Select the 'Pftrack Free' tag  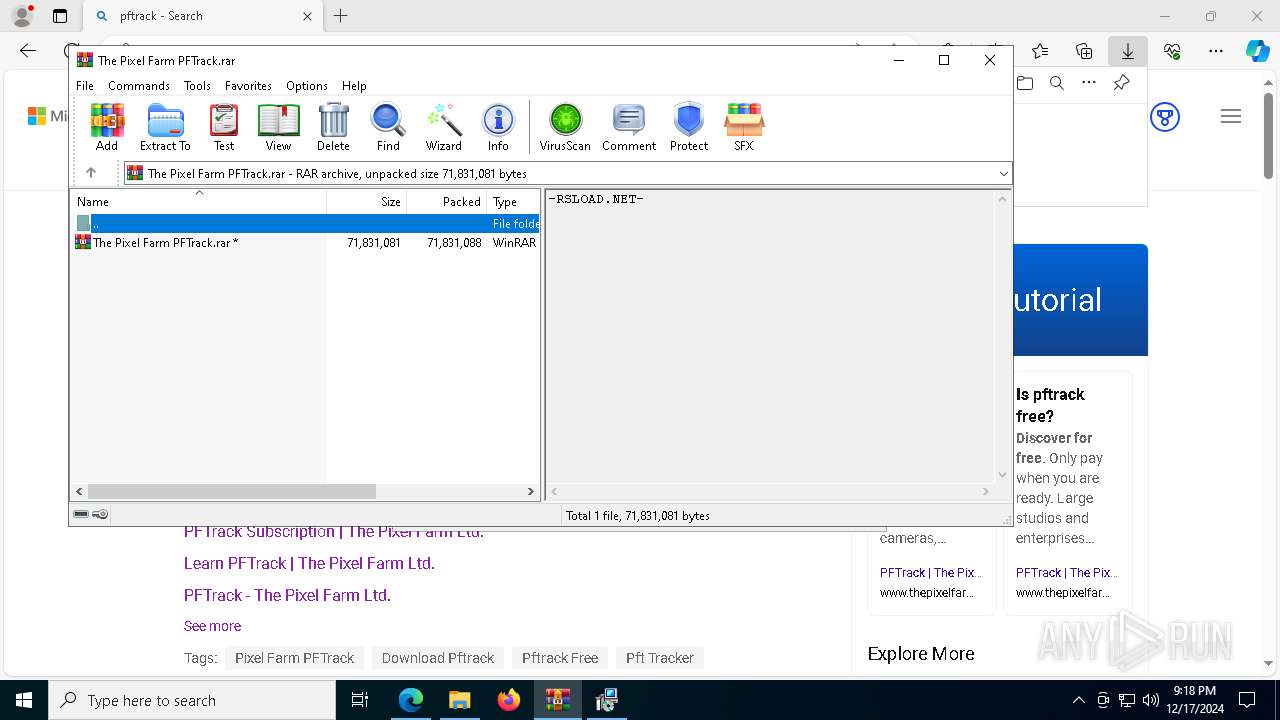pos(560,658)
